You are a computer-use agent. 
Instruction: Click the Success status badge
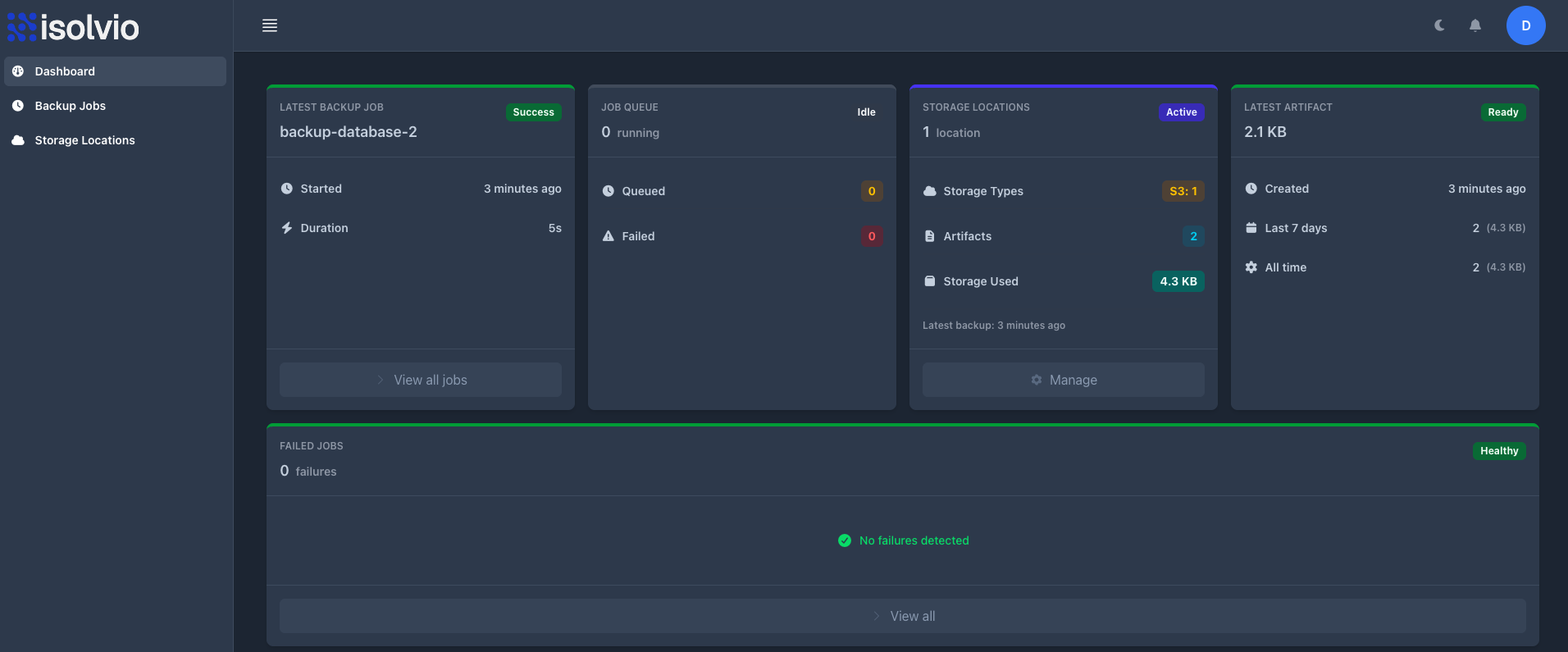pos(534,112)
